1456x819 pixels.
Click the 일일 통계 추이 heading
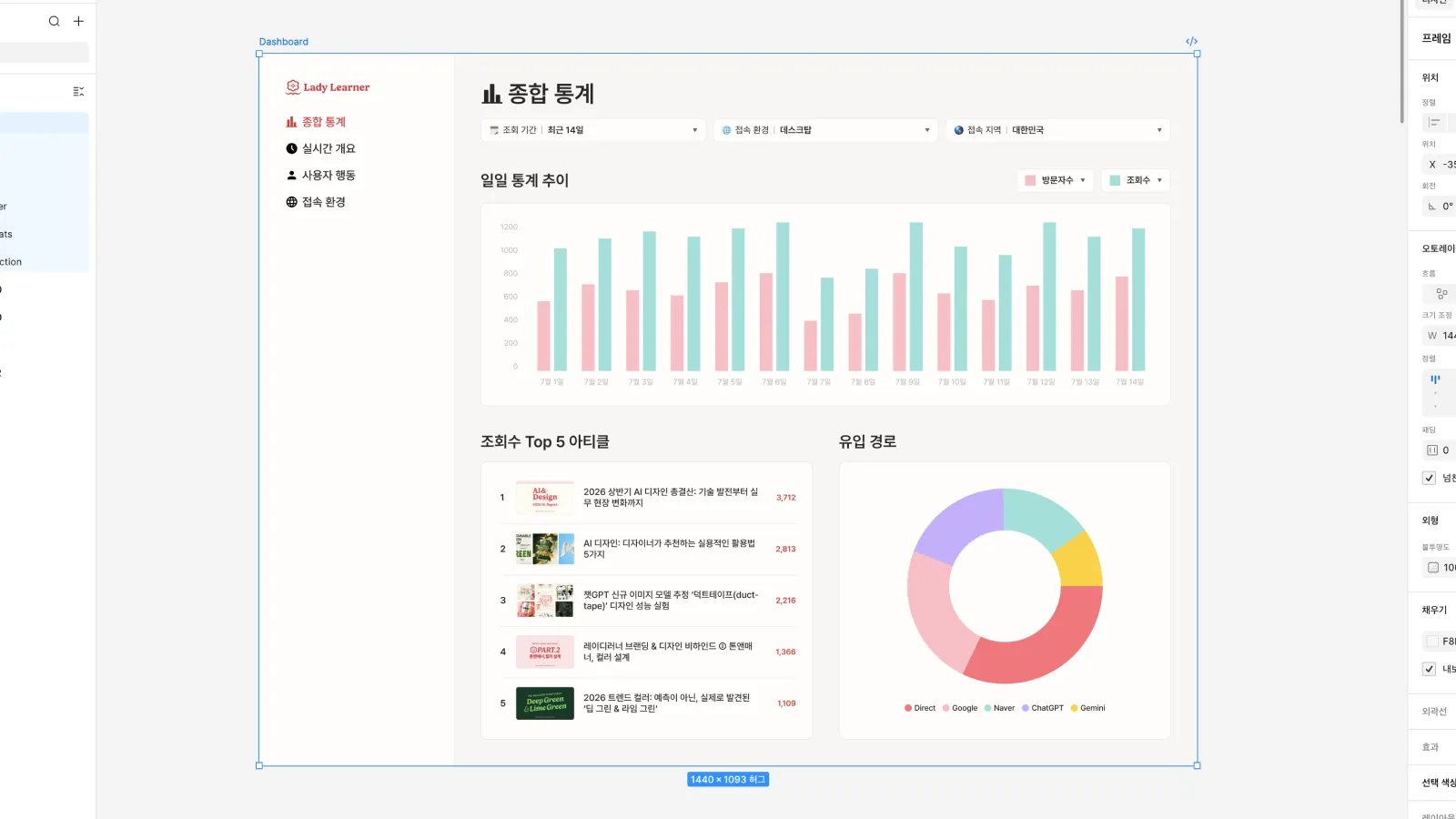coord(524,180)
